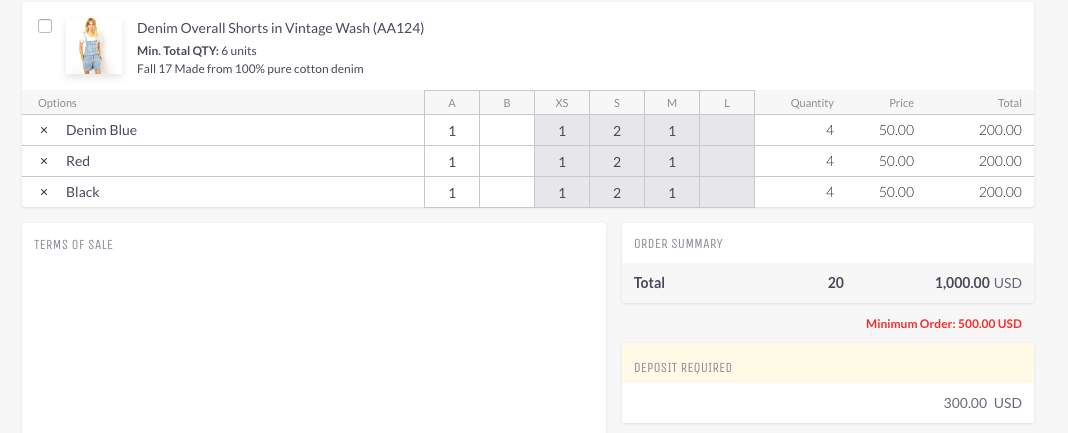Select the Denim Blue size XS cell
Viewport: 1068px width, 433px height.
point(562,130)
